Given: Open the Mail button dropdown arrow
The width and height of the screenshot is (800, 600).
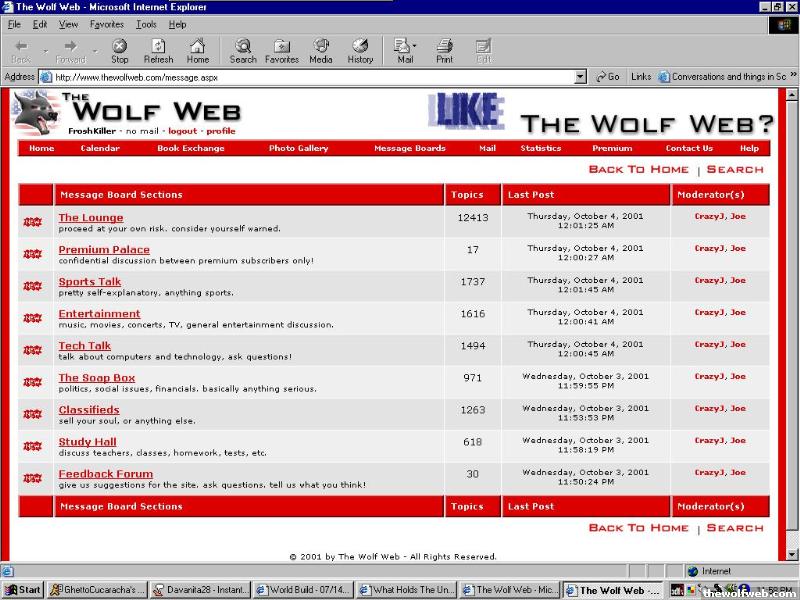Looking at the screenshot, I should [x=415, y=46].
